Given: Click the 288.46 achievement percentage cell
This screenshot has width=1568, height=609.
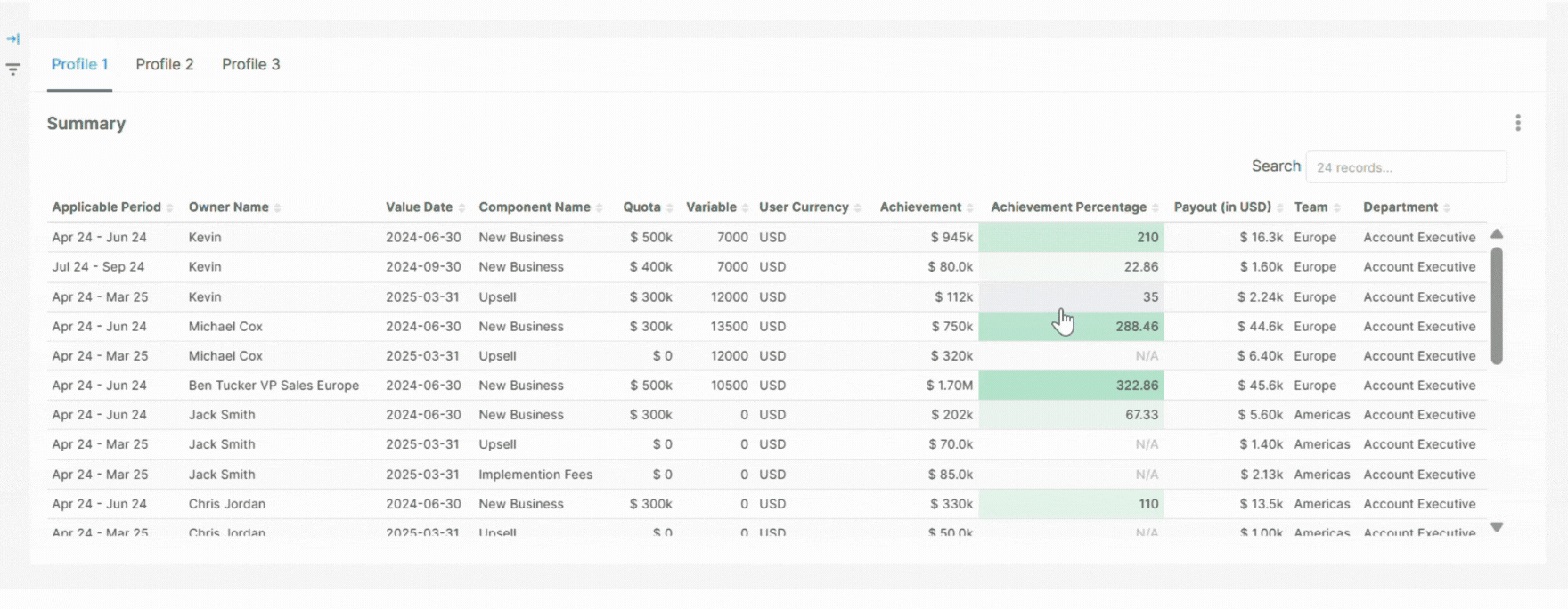Looking at the screenshot, I should pyautogui.click(x=1071, y=326).
